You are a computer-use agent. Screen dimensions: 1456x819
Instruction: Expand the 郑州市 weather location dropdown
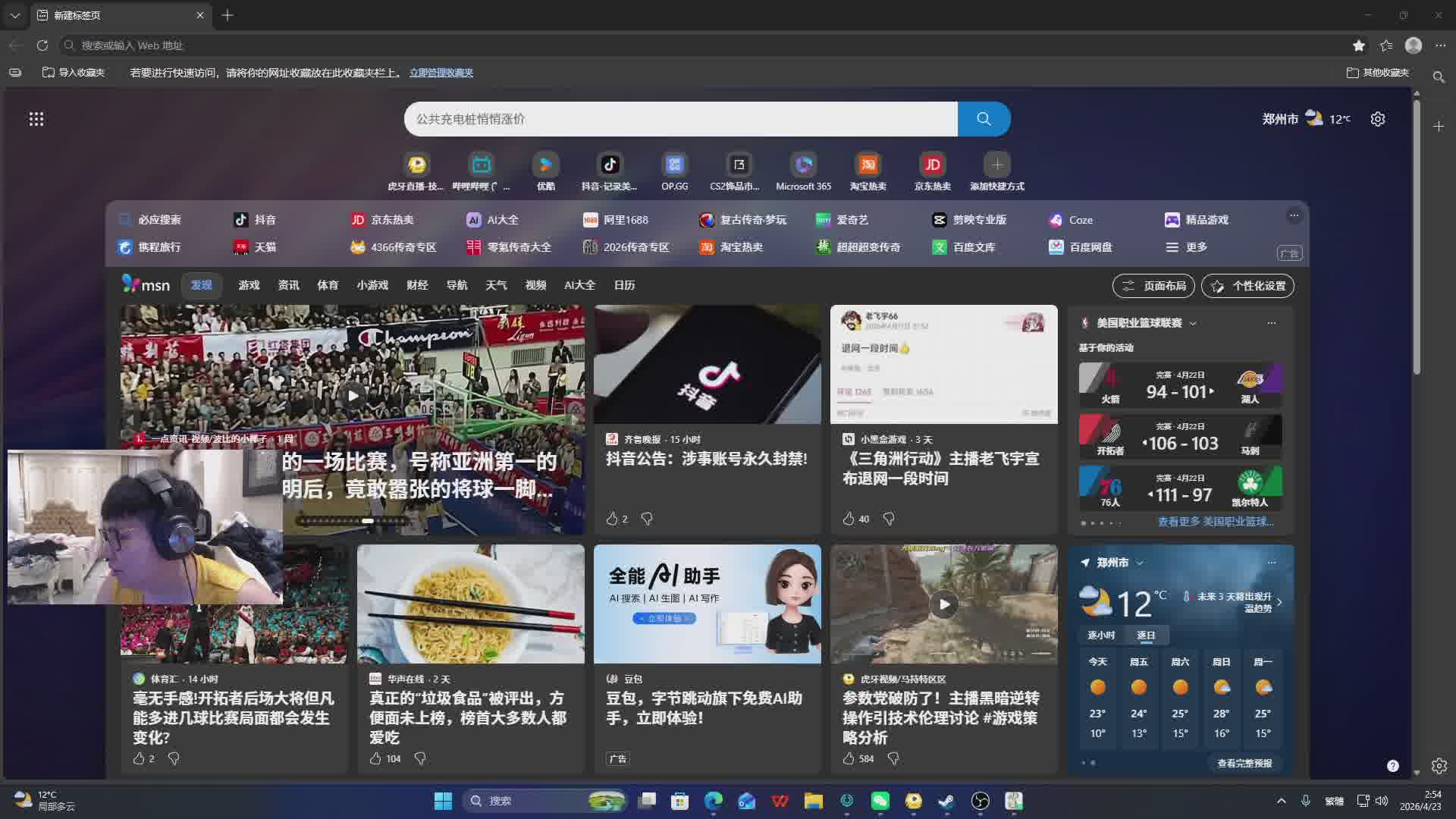tap(1140, 563)
